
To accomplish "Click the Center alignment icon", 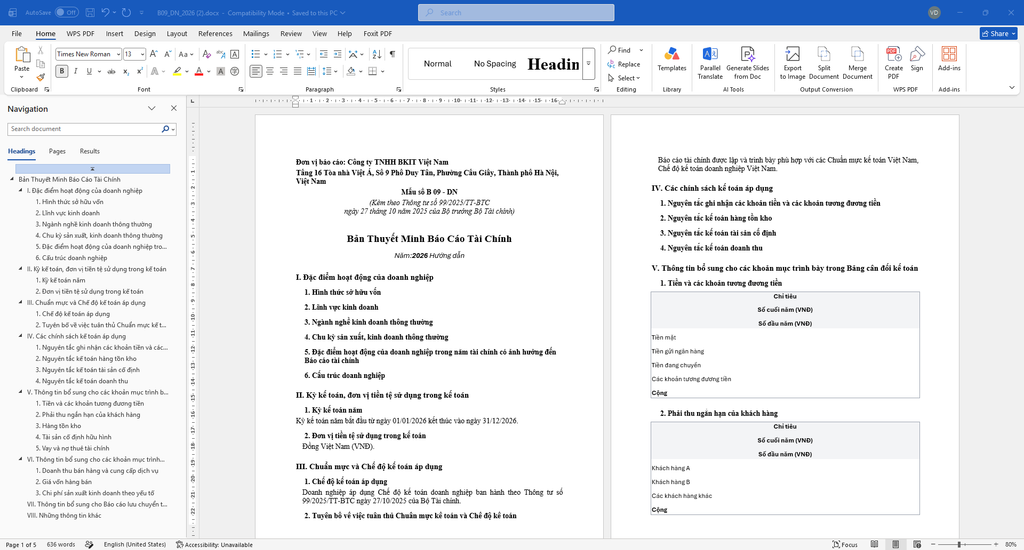I will (x=270, y=71).
